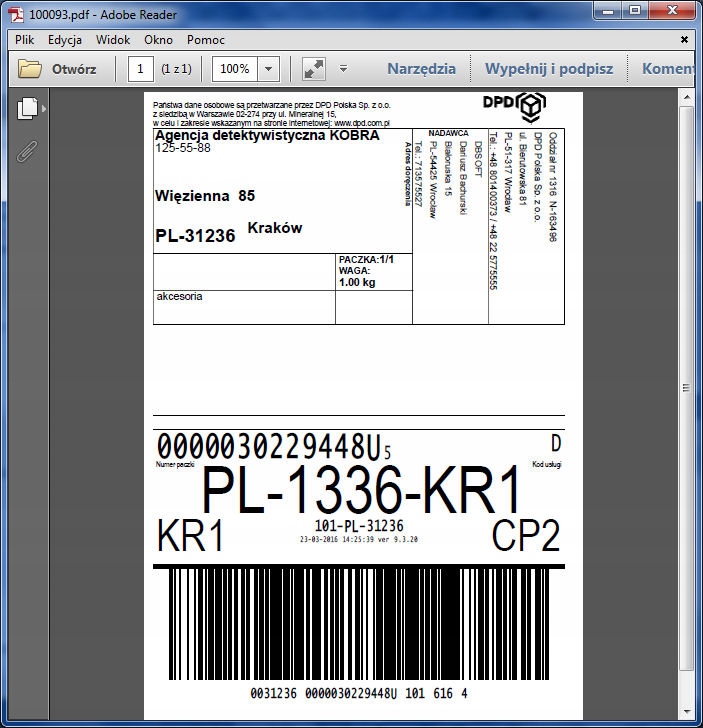703x728 pixels.
Task: Minimize the Adobe Reader window
Action: click(608, 11)
